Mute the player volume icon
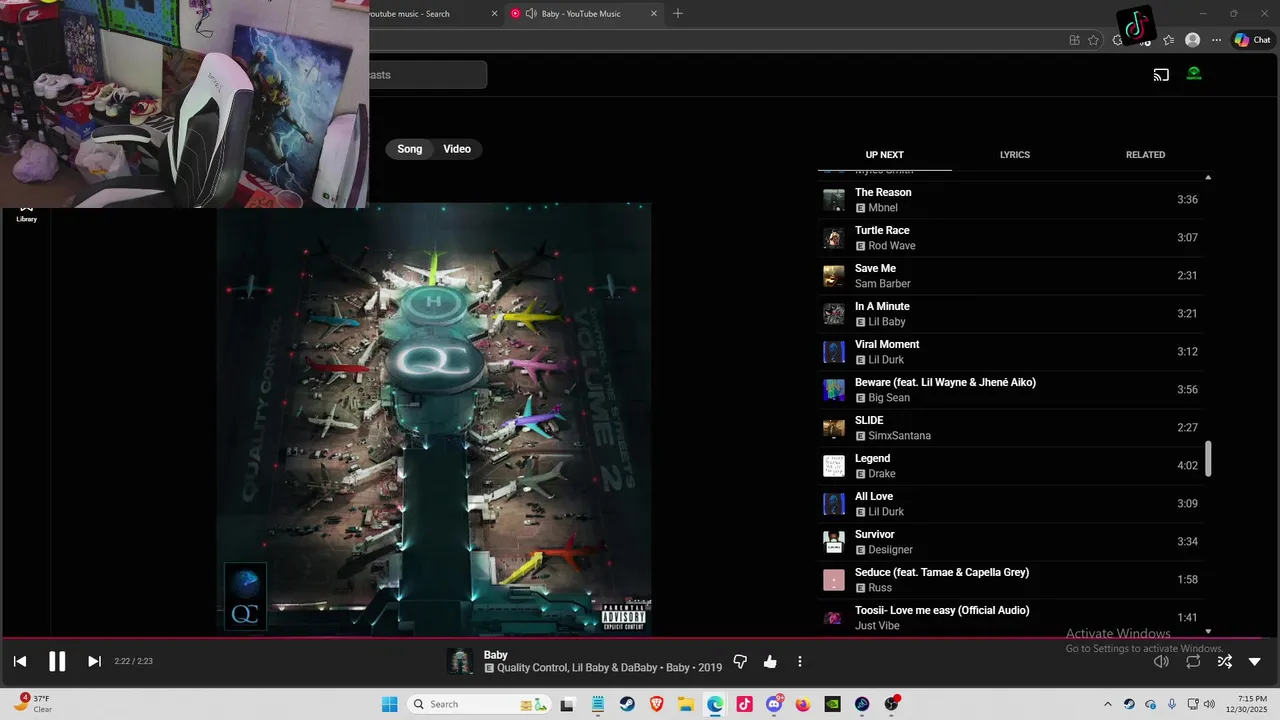The height and width of the screenshot is (720, 1280). point(1161,661)
